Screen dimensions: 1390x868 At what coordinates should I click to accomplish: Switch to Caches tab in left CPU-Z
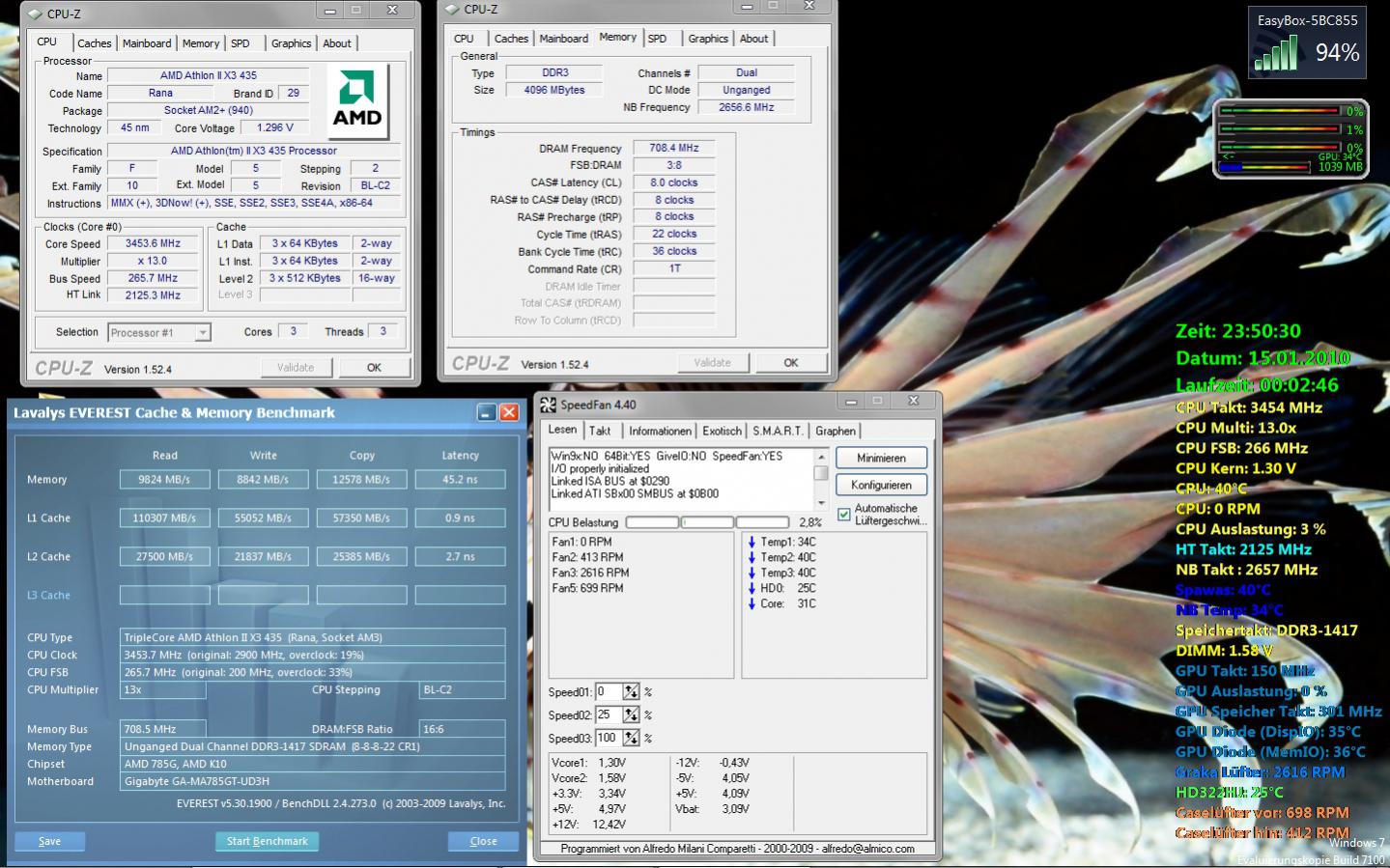(95, 43)
